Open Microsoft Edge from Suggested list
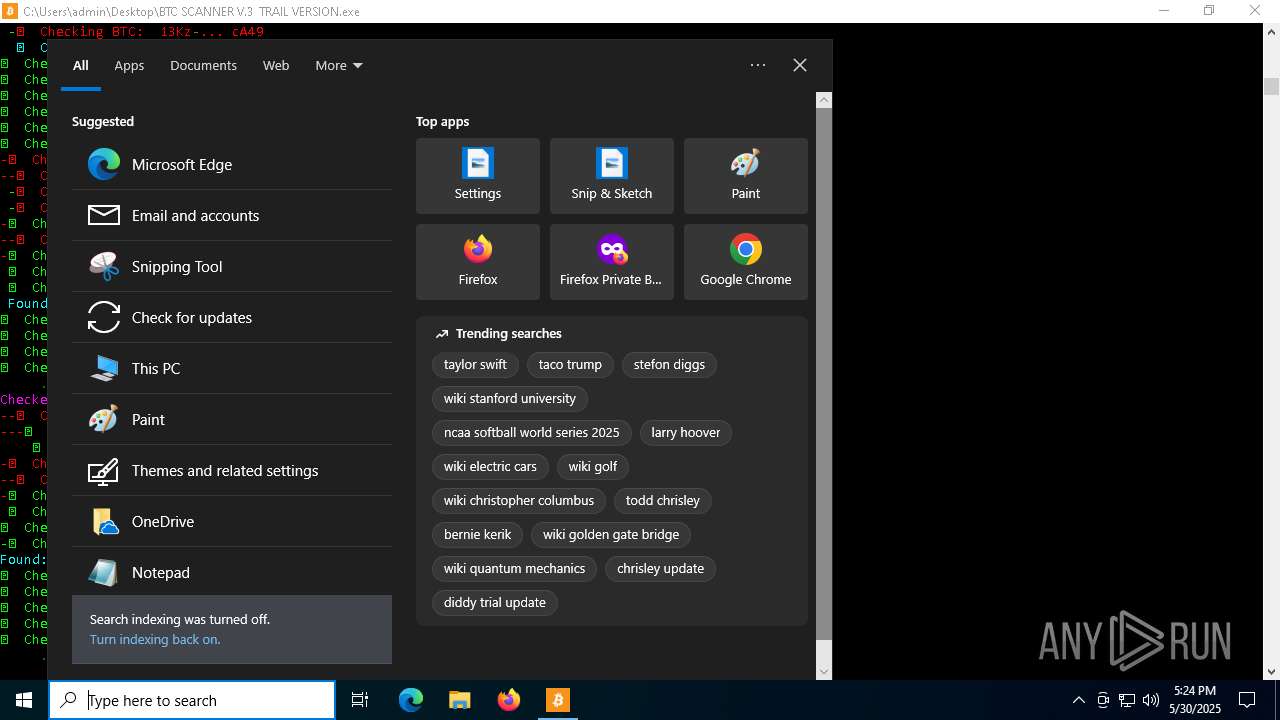The width and height of the screenshot is (1280, 720). [232, 165]
